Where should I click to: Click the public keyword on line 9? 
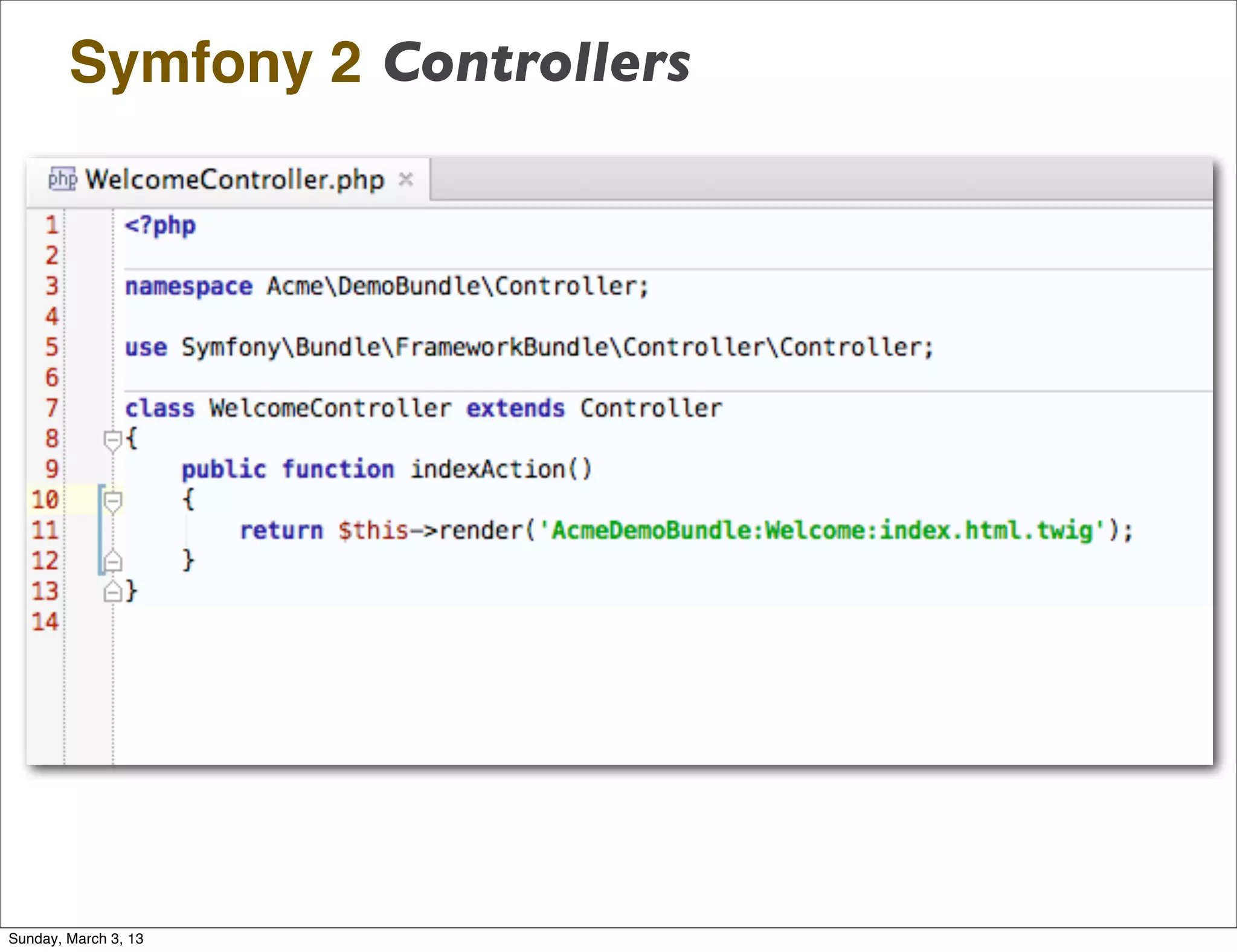tap(224, 470)
